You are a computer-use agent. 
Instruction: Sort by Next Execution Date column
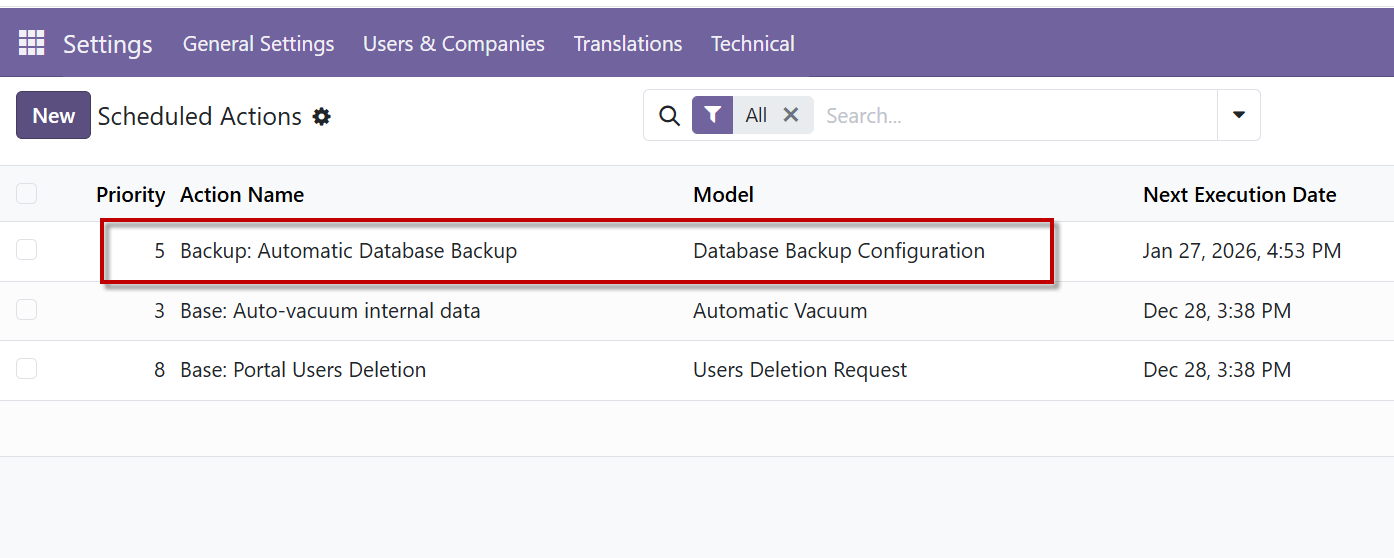[x=1239, y=195]
